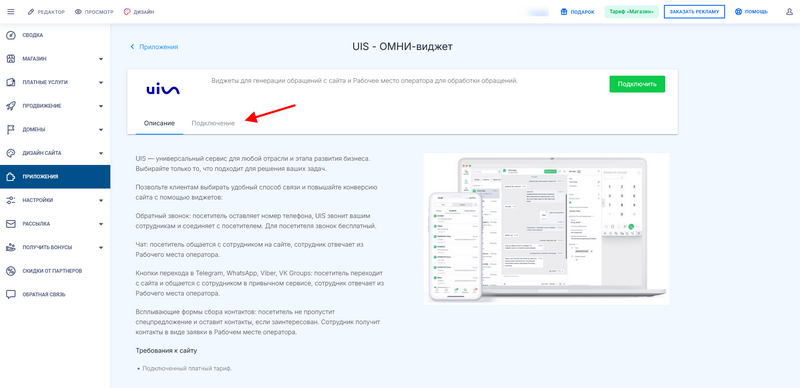800x388 pixels.
Task: Click the Заказать рекламу button
Action: pos(694,12)
